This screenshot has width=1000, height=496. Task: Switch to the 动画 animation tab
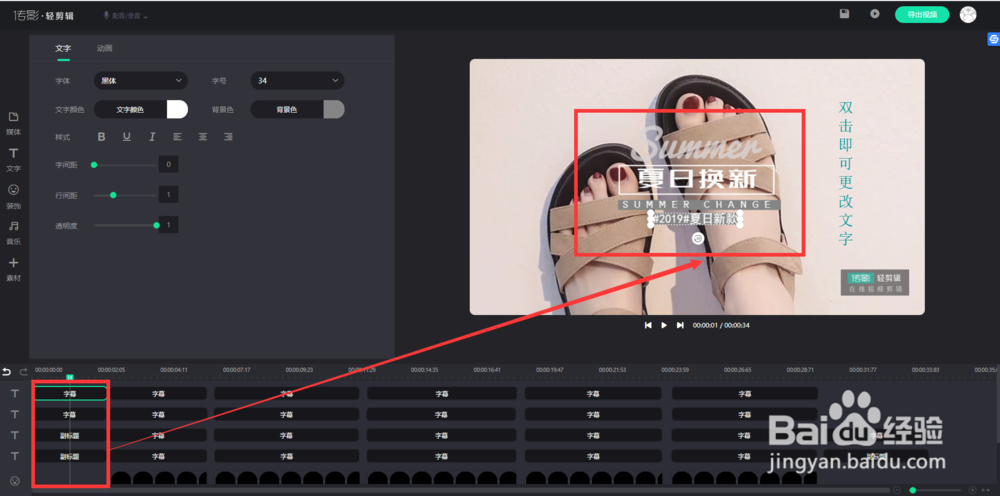pyautogui.click(x=105, y=48)
